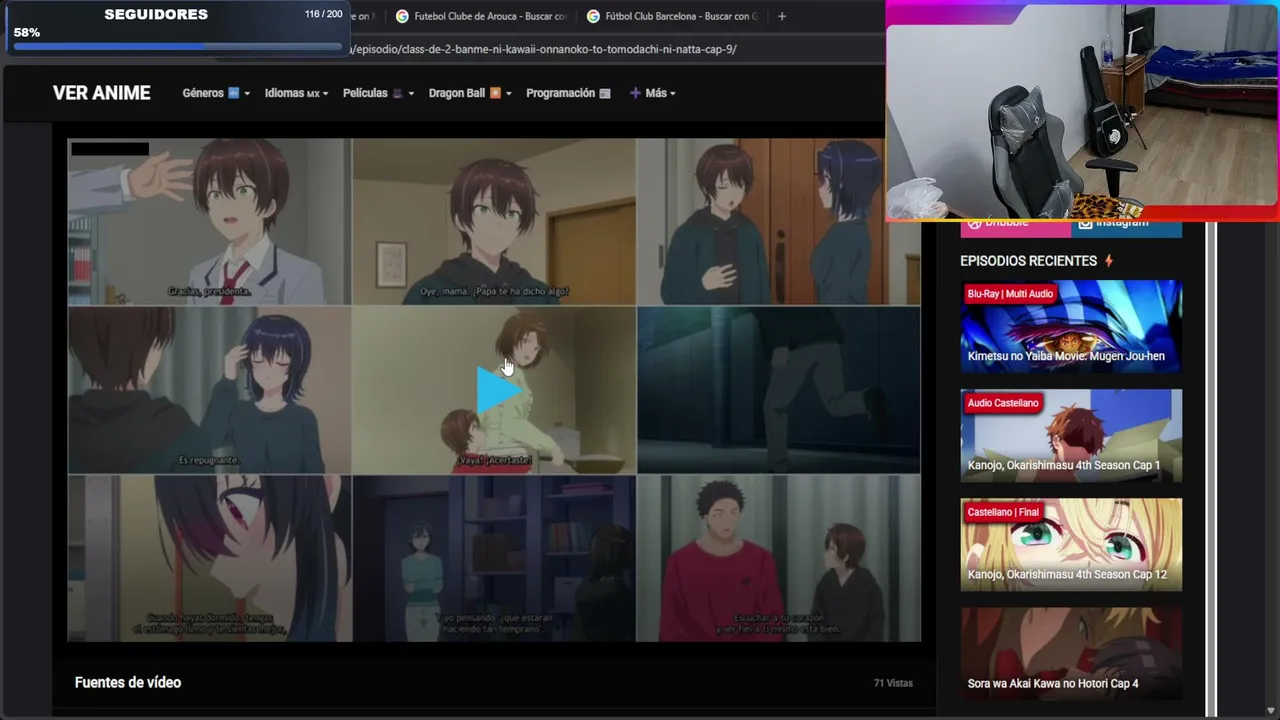1280x720 pixels.
Task: Click the Programación calendar icon
Action: point(604,93)
